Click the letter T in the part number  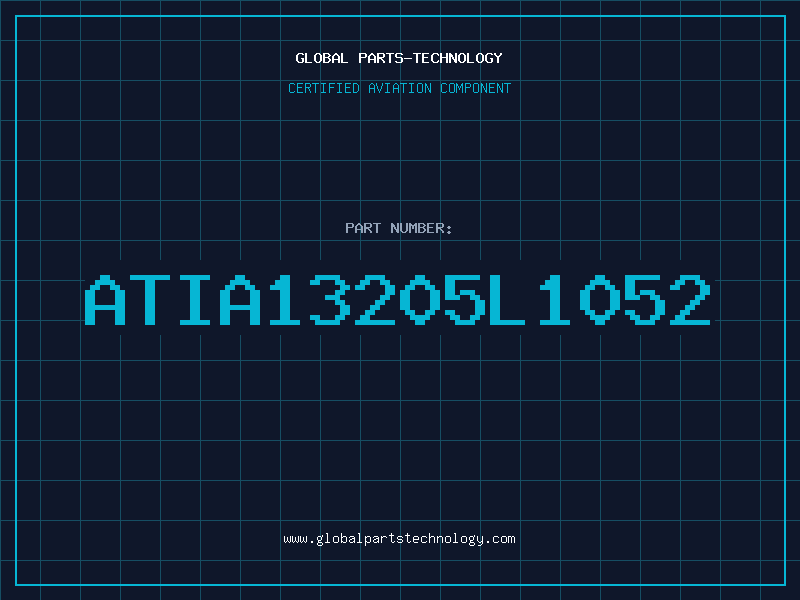pos(150,300)
